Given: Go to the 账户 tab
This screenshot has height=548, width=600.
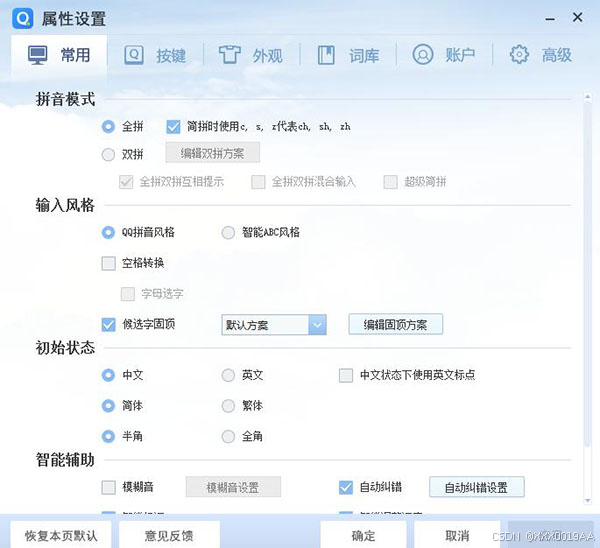Looking at the screenshot, I should [444, 55].
